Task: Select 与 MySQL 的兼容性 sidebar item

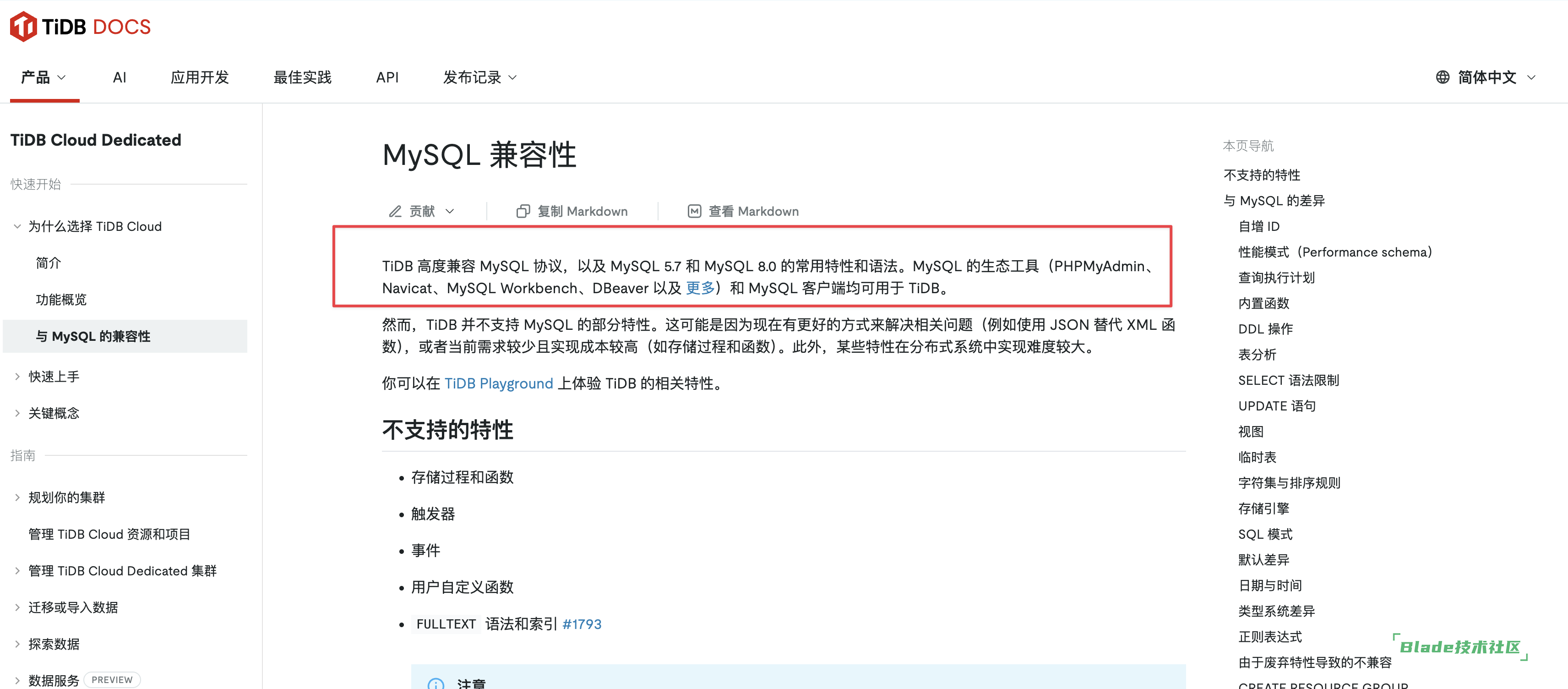Action: [x=125, y=336]
